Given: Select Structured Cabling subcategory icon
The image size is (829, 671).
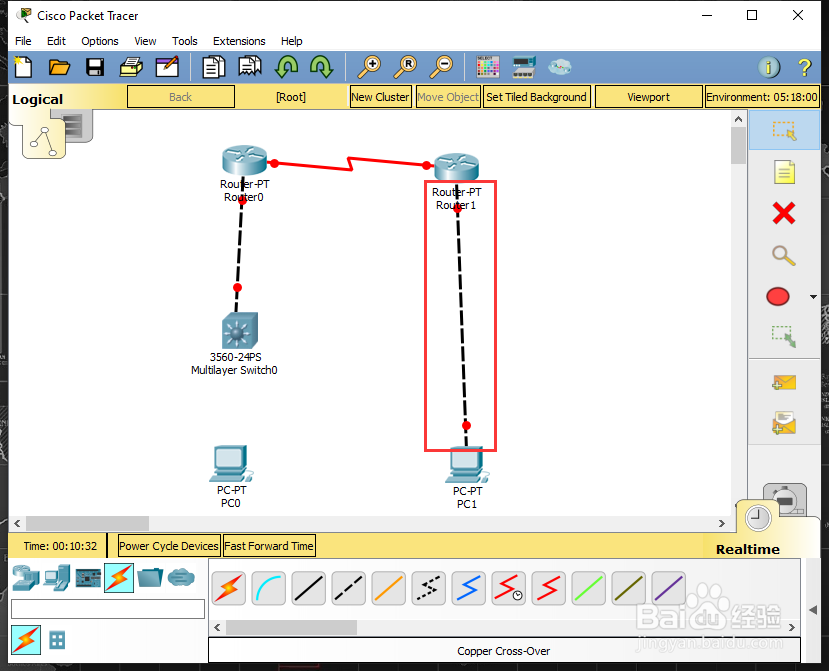Looking at the screenshot, I should coord(57,640).
